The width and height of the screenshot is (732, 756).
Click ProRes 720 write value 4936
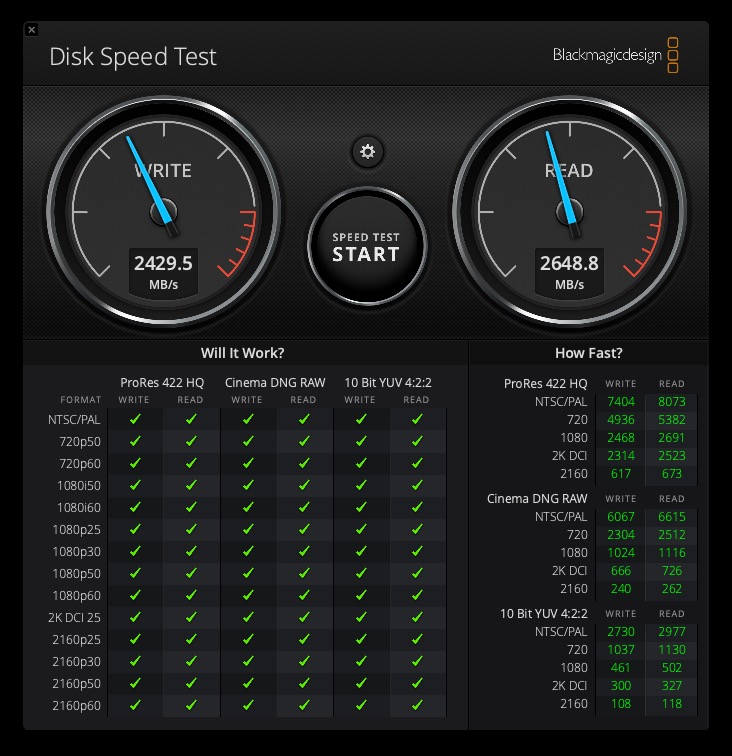(x=621, y=420)
